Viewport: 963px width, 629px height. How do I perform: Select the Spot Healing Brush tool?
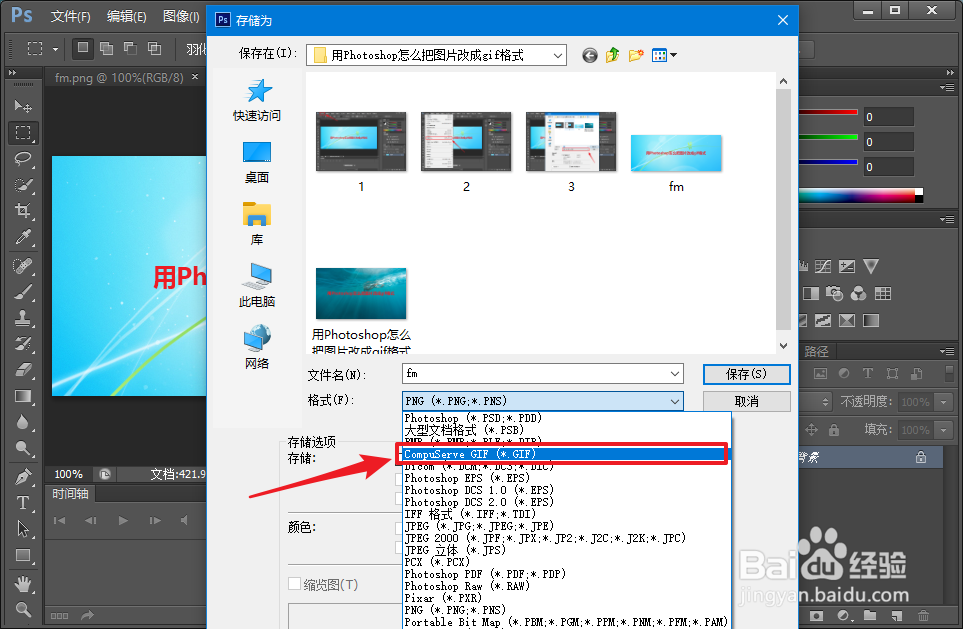click(23, 265)
